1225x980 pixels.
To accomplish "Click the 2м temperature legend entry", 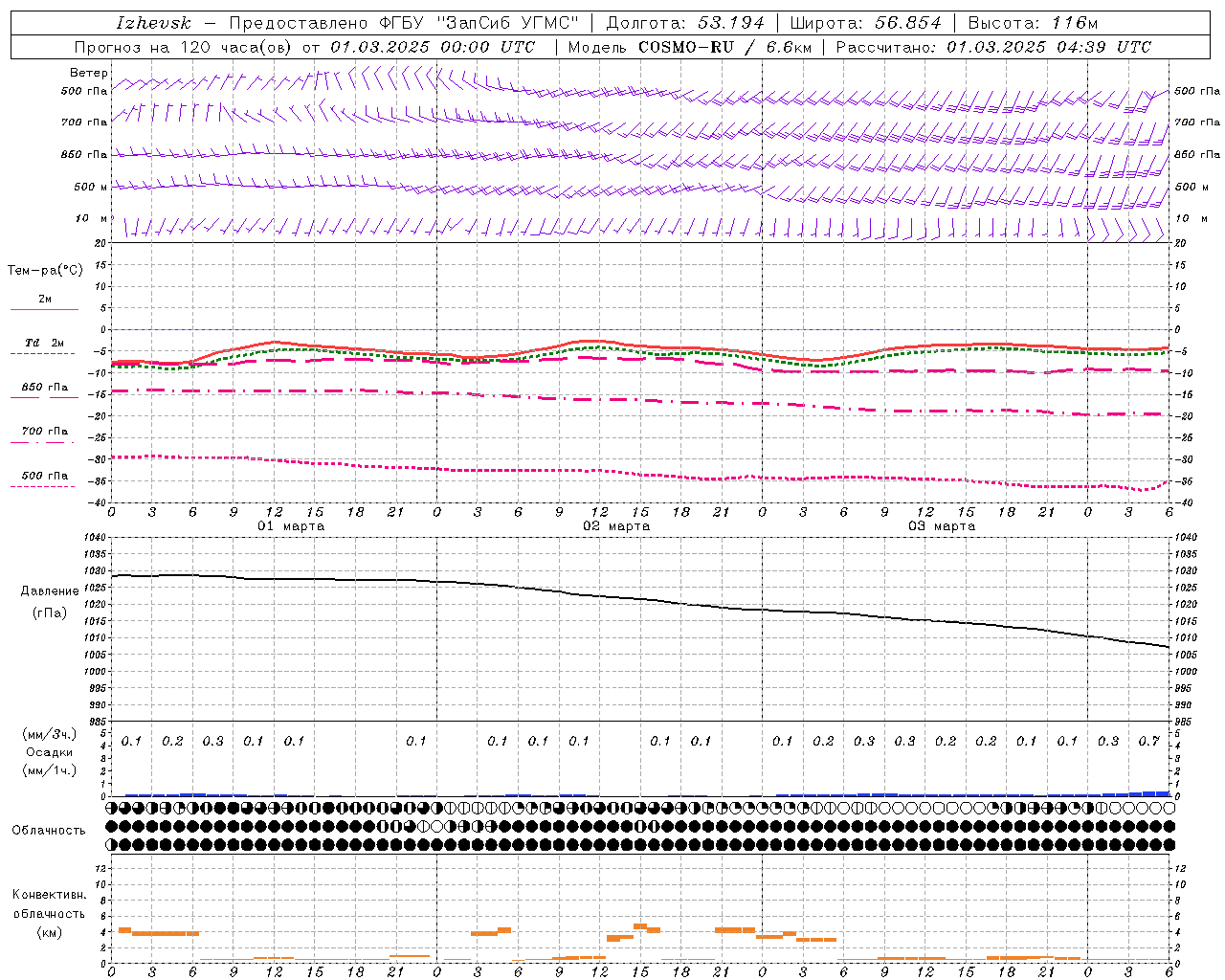I will click(x=45, y=300).
